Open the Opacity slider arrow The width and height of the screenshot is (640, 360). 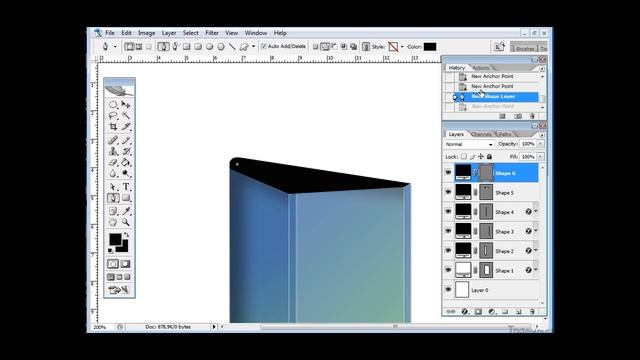540,144
